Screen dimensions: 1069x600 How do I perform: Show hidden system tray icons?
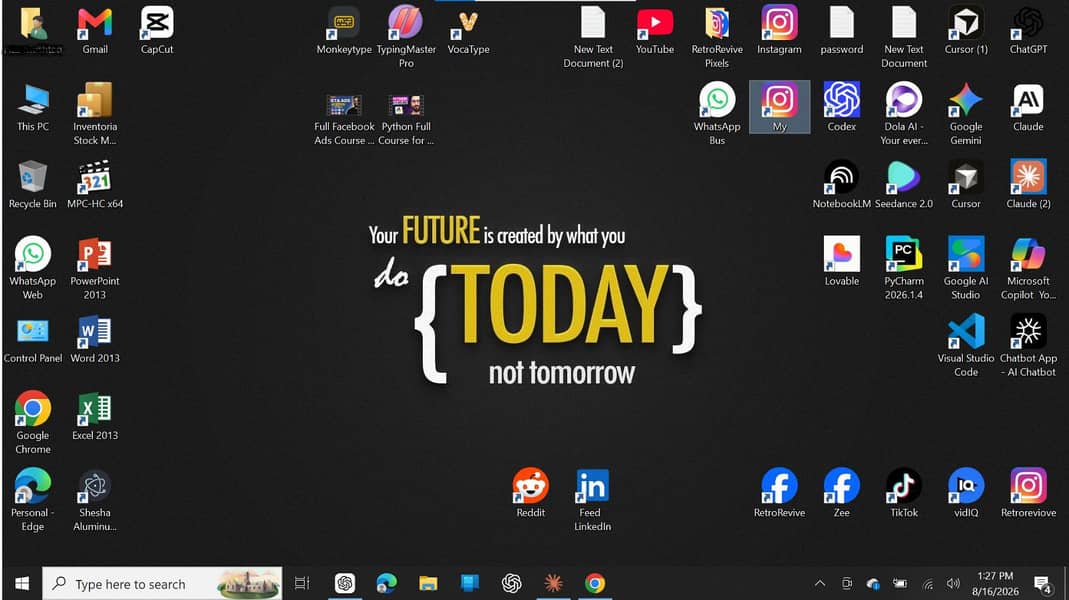click(820, 584)
